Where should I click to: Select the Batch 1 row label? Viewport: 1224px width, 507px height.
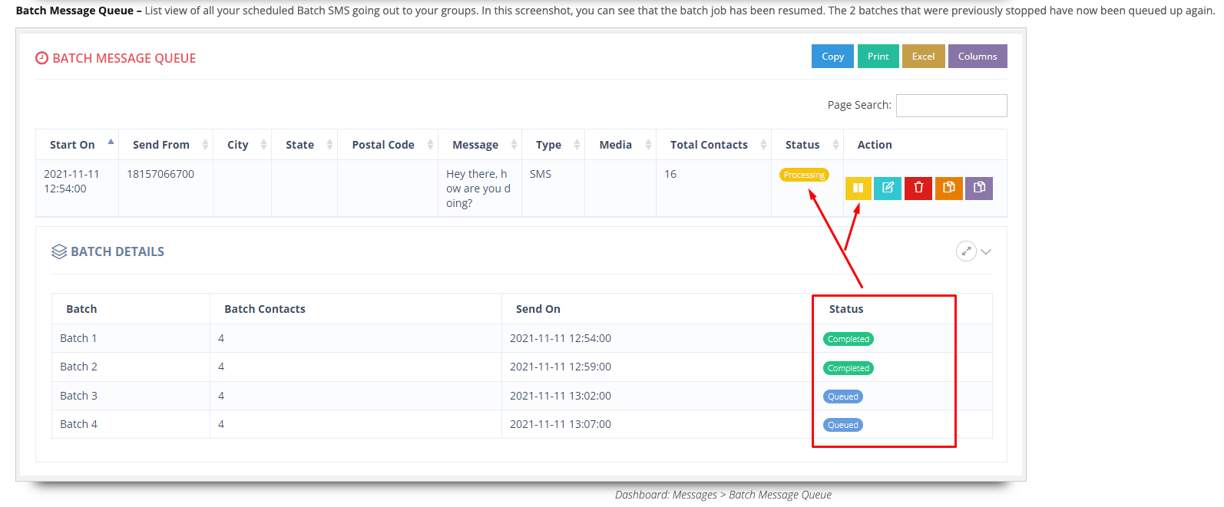point(79,338)
